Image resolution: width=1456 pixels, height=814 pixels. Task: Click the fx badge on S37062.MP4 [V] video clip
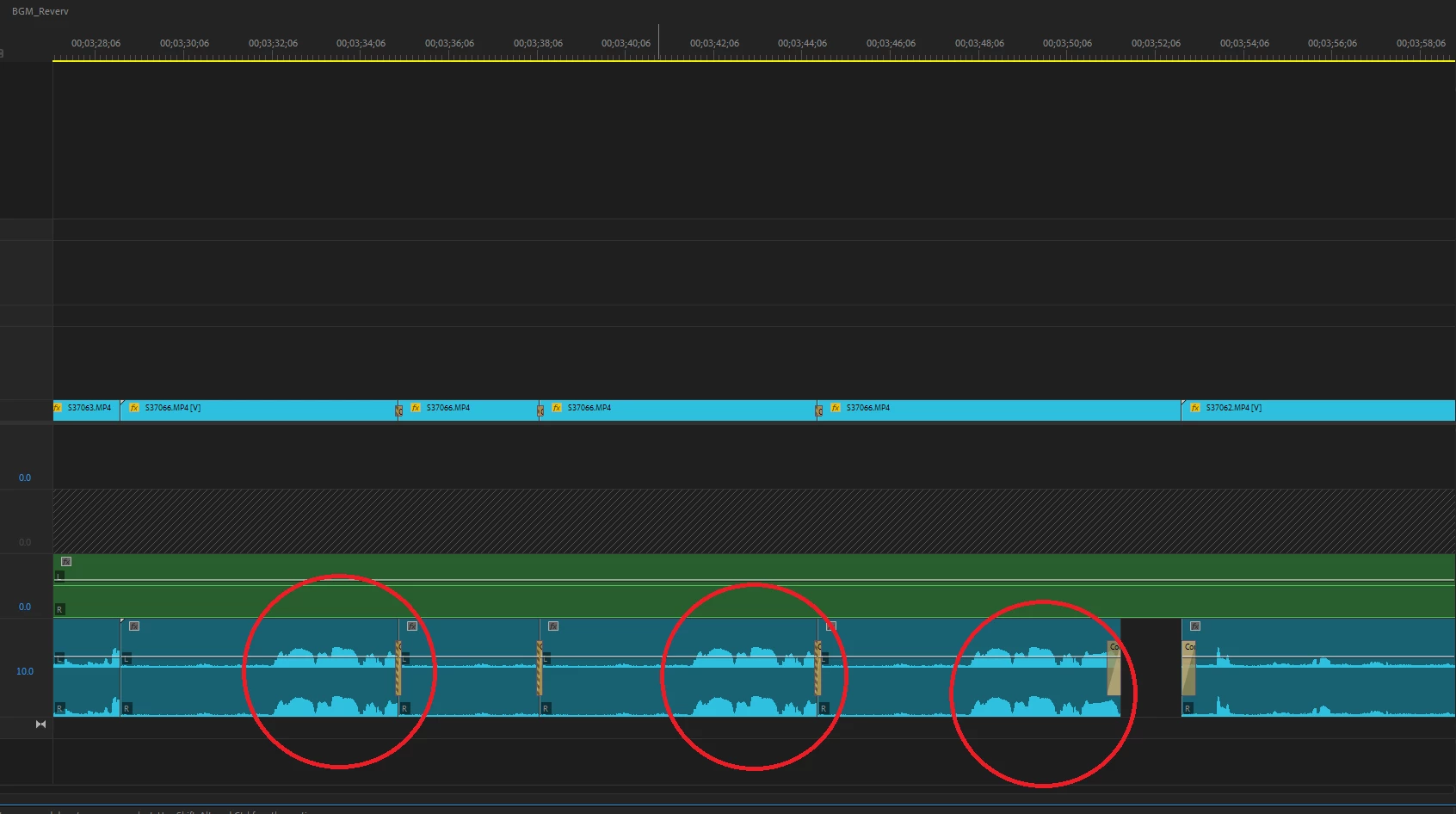click(x=1195, y=408)
